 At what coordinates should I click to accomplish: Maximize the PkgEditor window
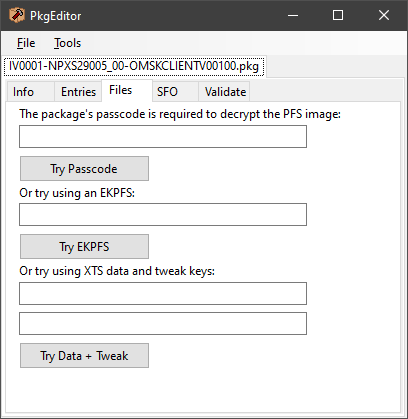click(338, 15)
